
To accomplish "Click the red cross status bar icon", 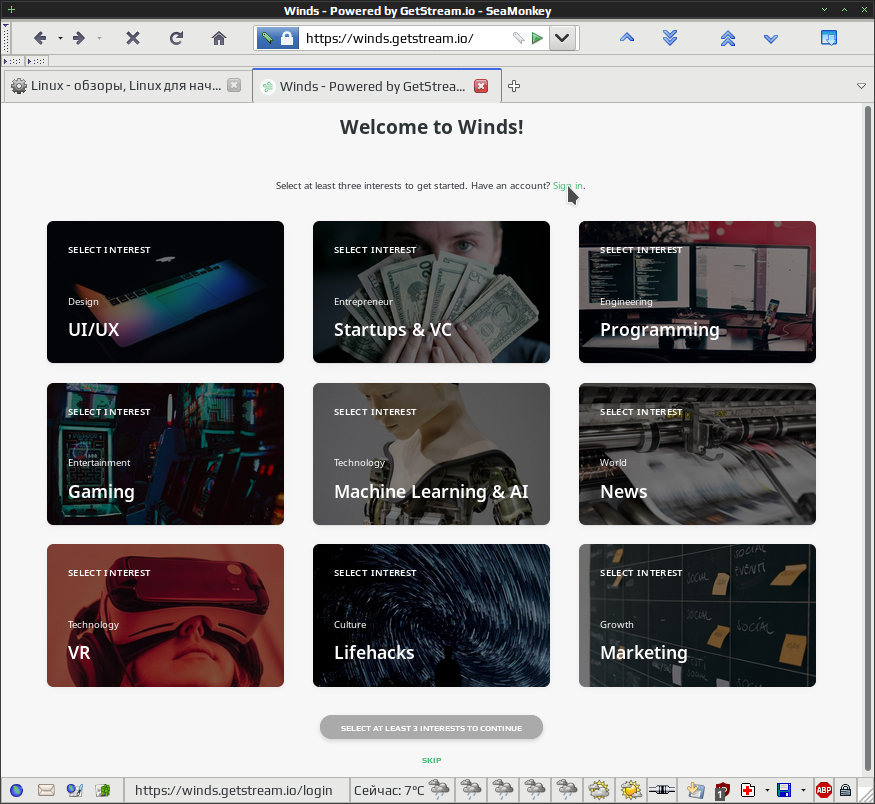I will point(748,790).
